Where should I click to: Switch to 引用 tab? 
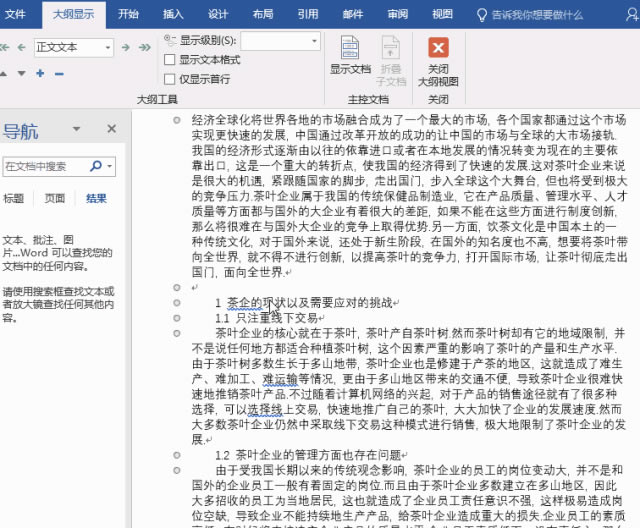[308, 15]
